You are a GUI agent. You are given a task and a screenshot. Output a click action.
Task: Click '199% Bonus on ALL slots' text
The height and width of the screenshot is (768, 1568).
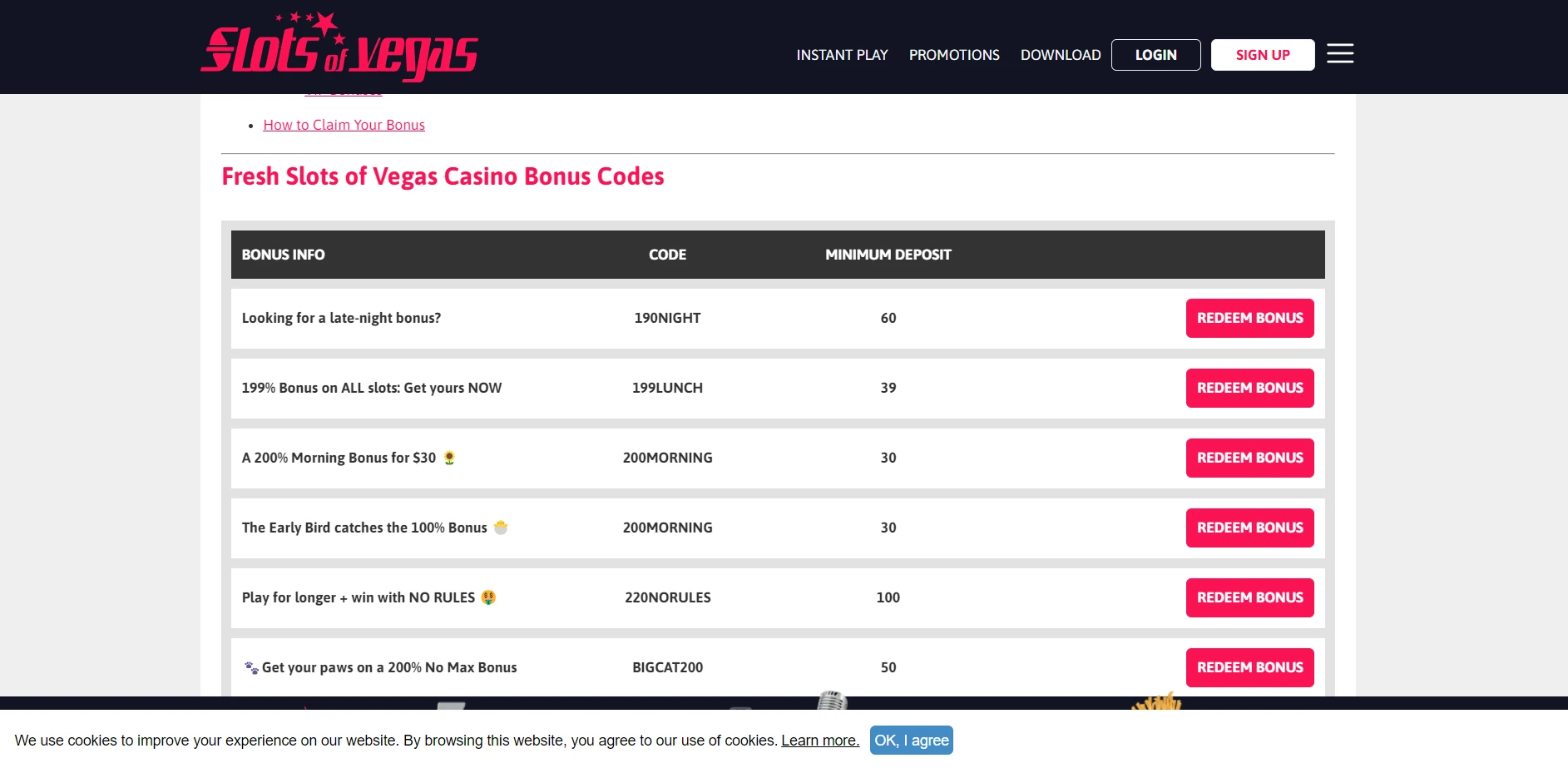(x=371, y=388)
